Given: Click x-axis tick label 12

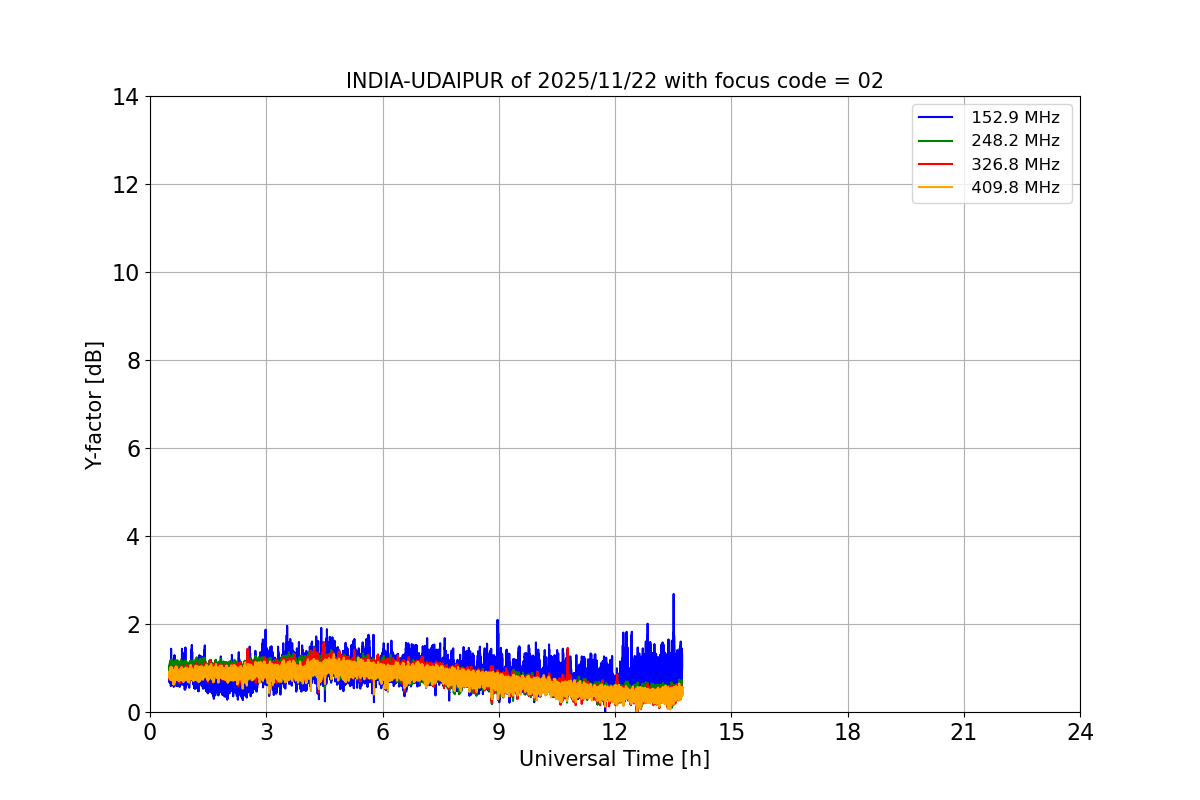Looking at the screenshot, I should [x=615, y=732].
